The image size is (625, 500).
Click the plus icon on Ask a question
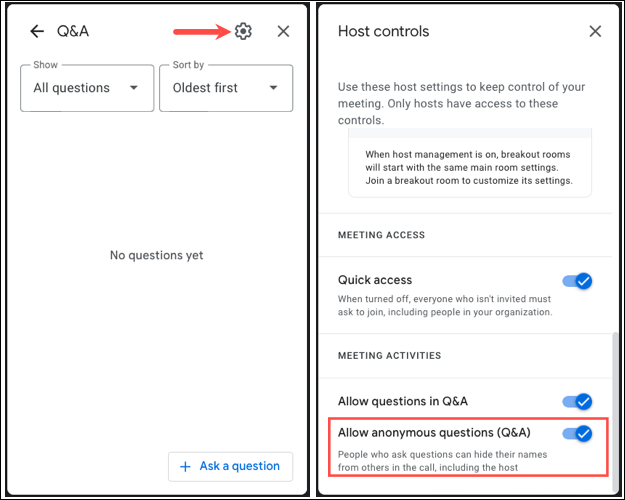click(185, 466)
